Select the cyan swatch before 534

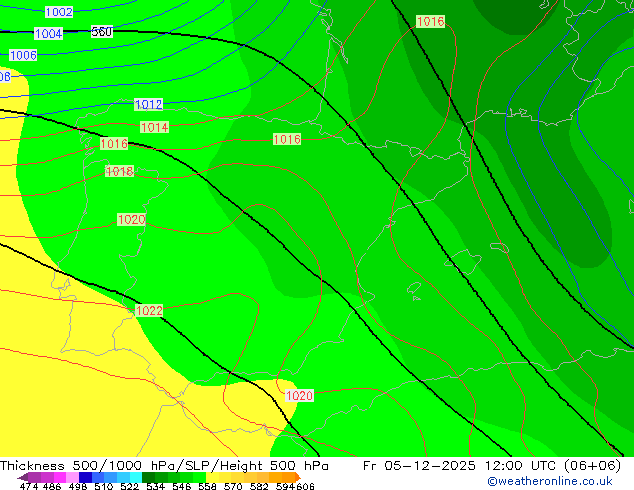point(136,477)
